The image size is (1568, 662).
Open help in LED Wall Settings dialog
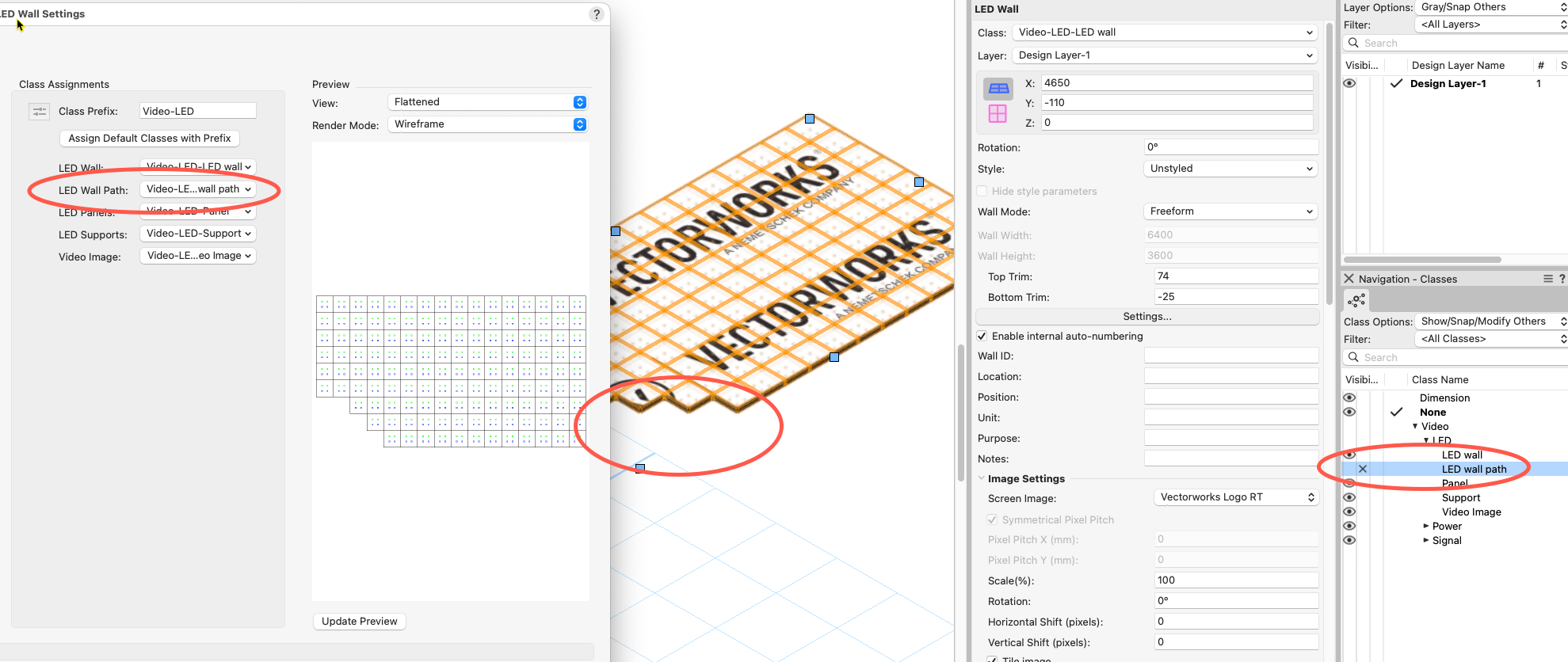597,14
